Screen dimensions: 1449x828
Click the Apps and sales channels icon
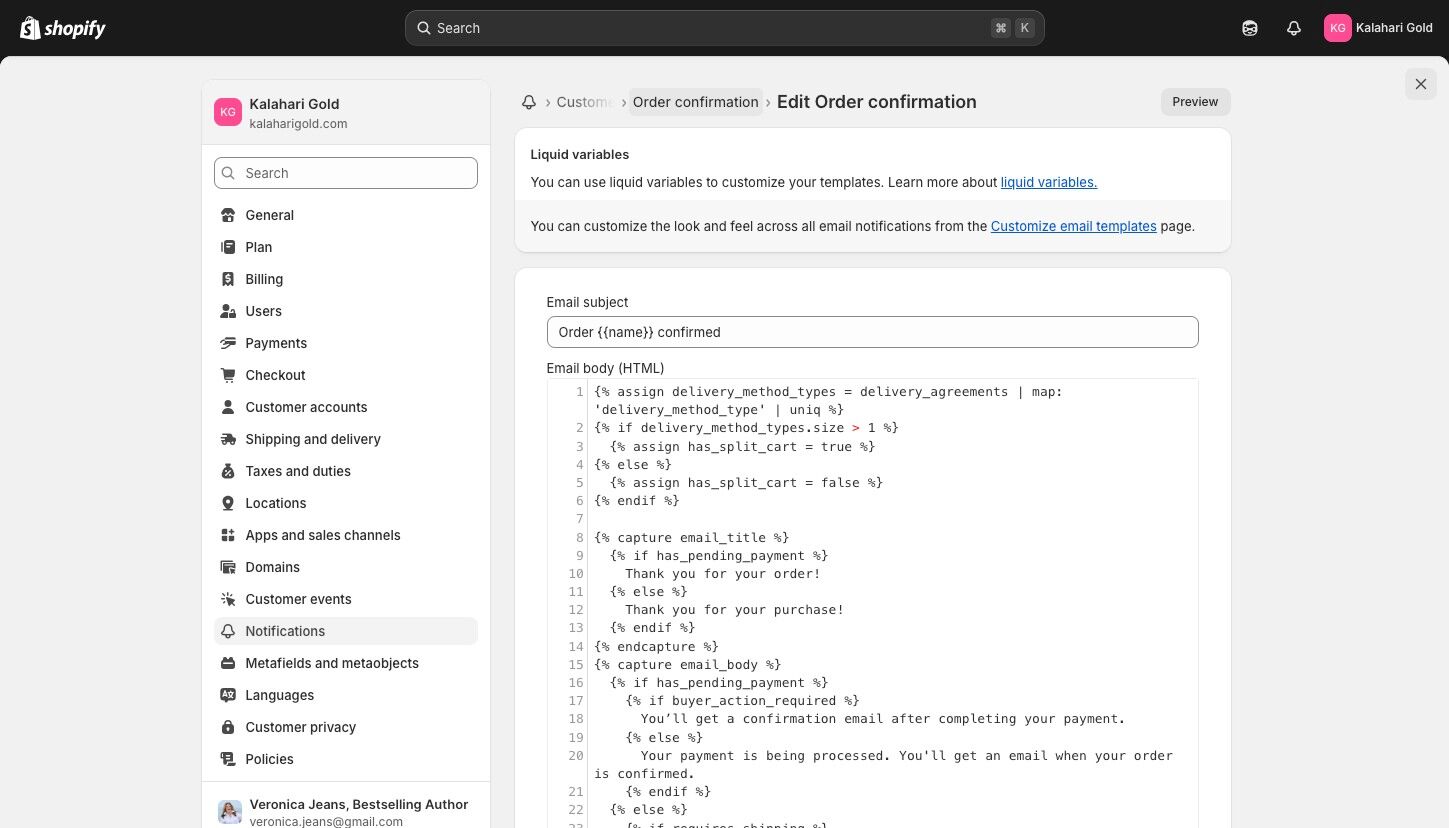pyautogui.click(x=228, y=535)
